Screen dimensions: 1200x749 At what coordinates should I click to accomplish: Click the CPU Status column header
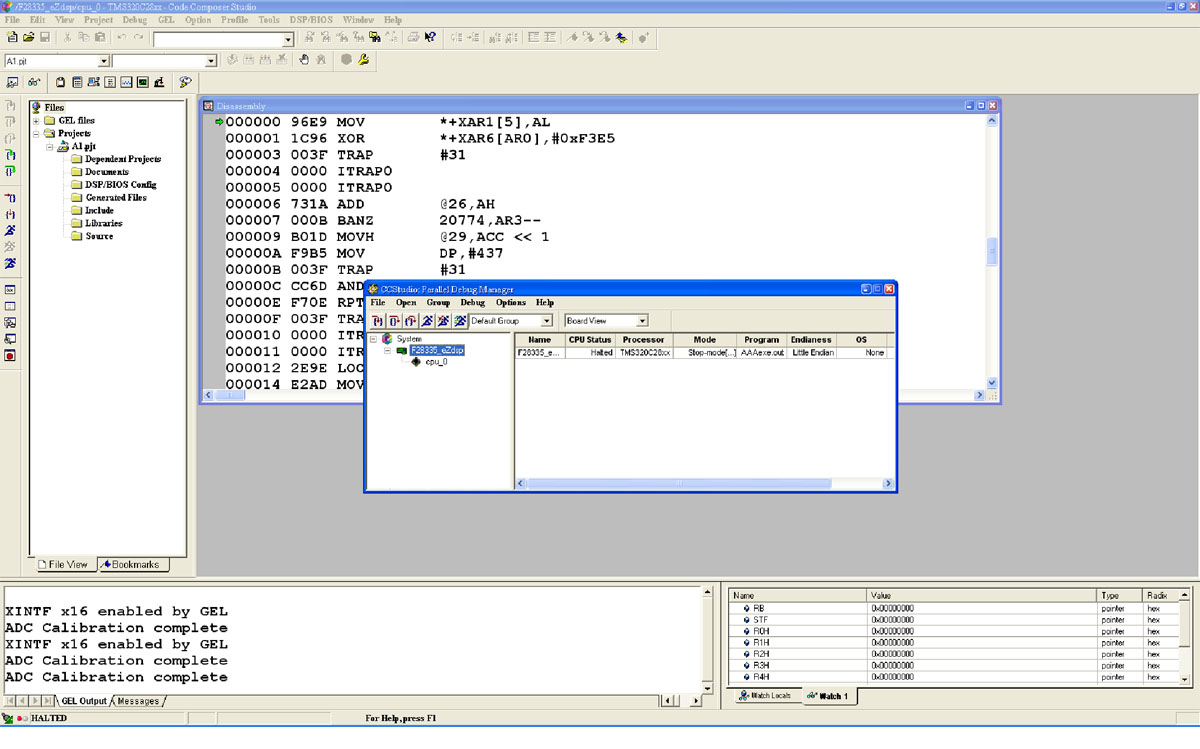coord(590,340)
